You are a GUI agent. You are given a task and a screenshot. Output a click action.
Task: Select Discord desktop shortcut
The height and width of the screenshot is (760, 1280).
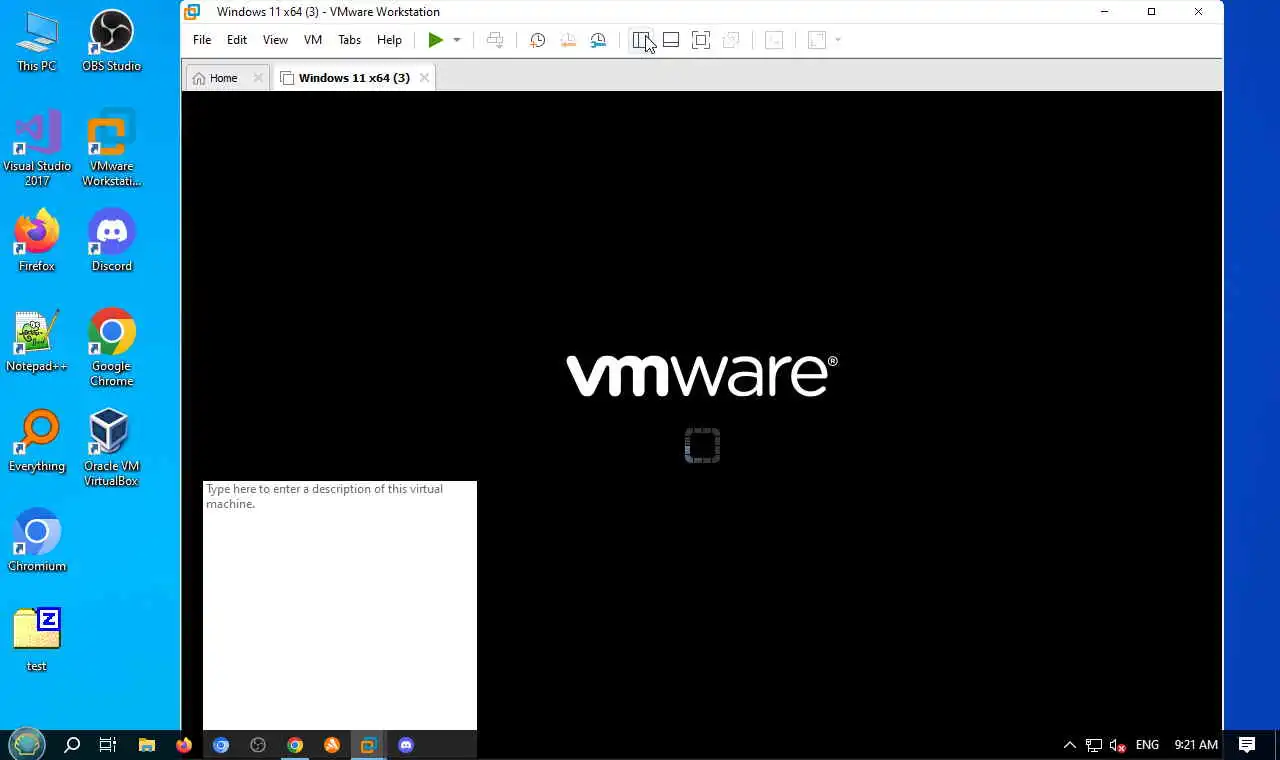(111, 241)
